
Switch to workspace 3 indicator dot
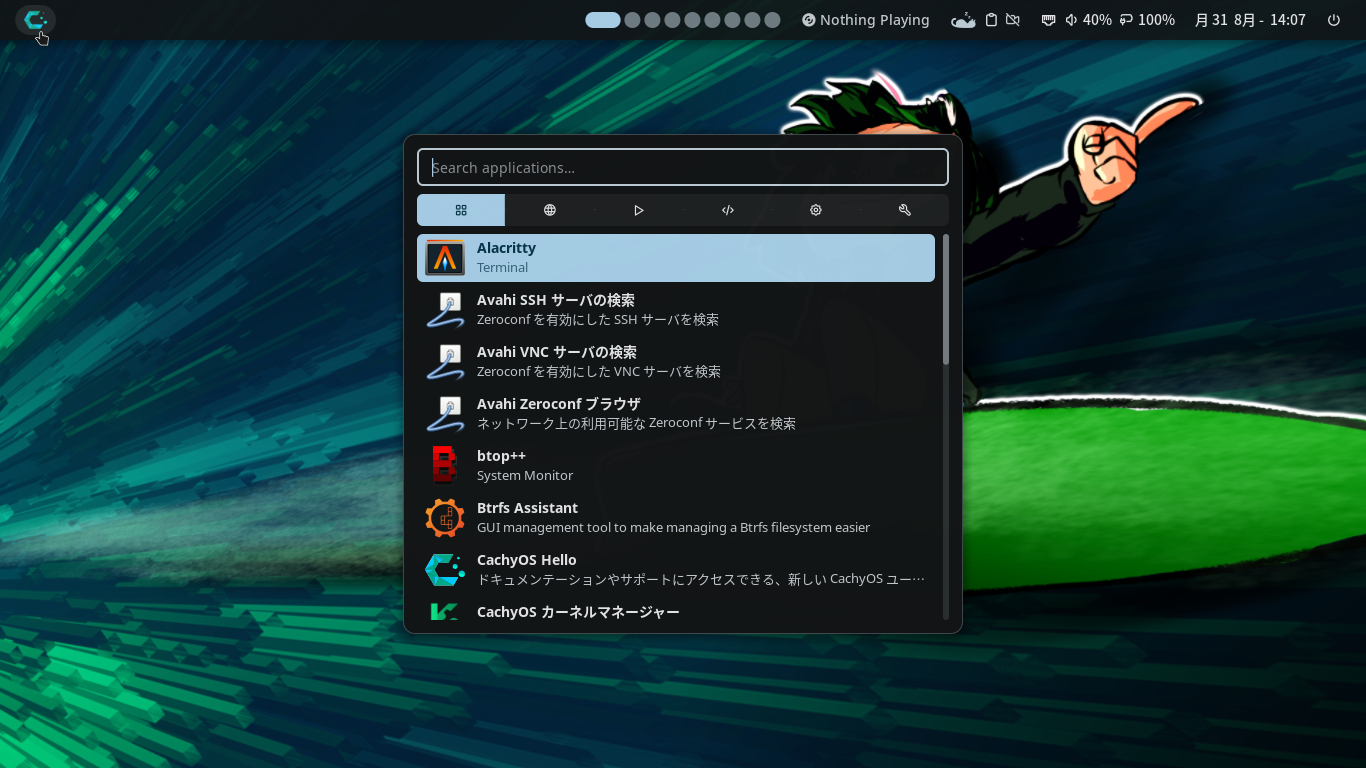coord(652,20)
